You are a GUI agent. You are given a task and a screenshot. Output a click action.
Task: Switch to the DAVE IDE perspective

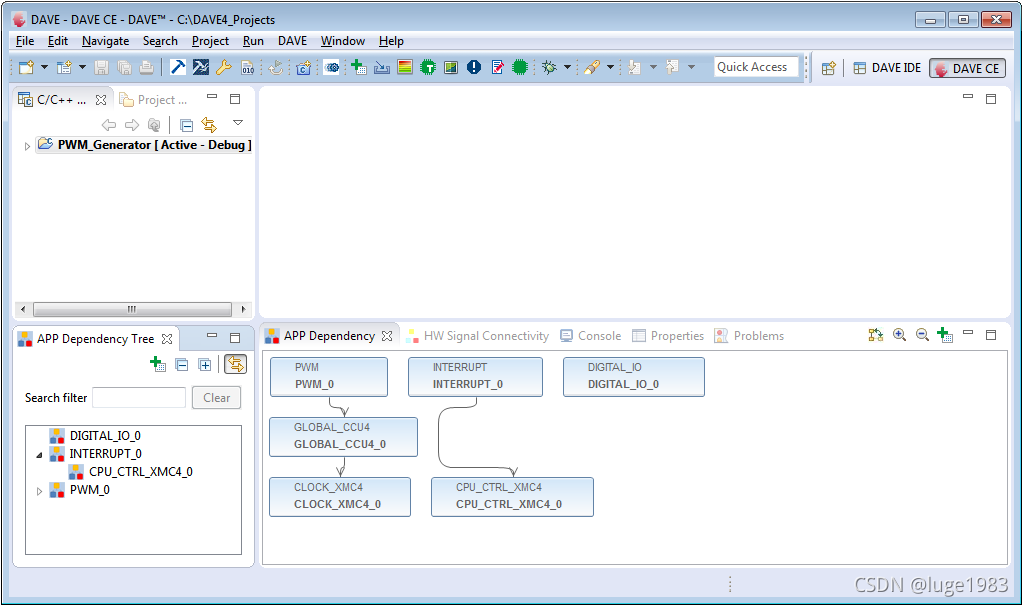(x=887, y=68)
